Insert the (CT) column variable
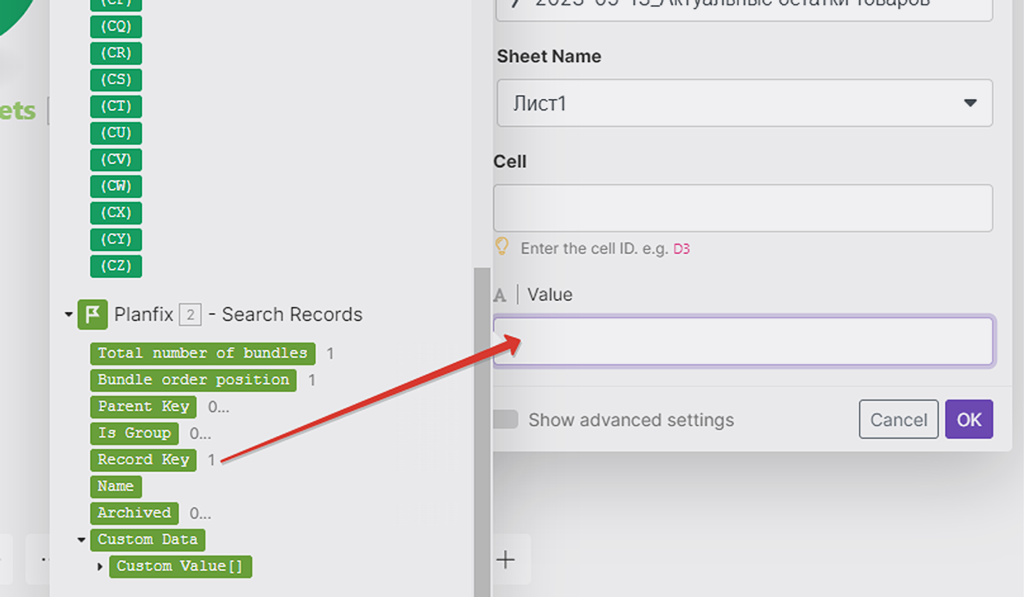This screenshot has width=1024, height=597. [116, 106]
